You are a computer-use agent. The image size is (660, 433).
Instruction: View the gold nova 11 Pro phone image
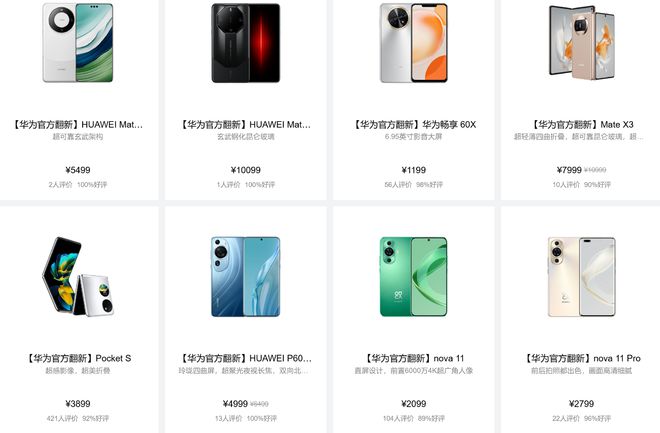coord(582,276)
